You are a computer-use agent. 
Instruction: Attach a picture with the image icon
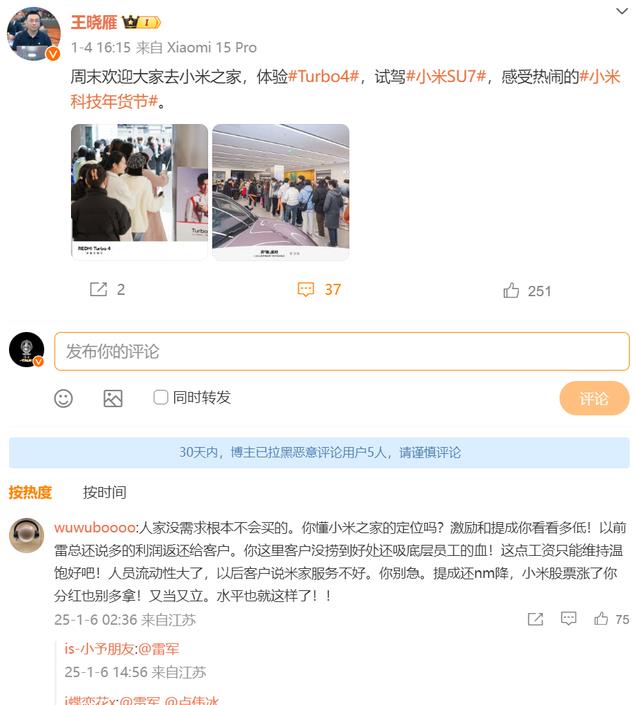(113, 398)
